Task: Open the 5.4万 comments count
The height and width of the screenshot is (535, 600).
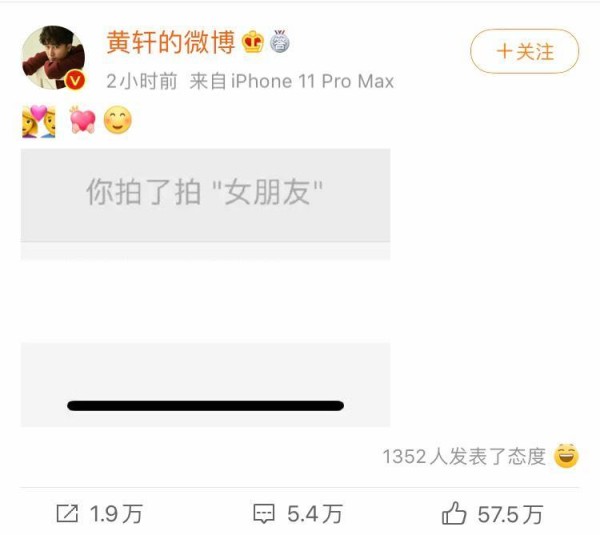Action: click(315, 514)
